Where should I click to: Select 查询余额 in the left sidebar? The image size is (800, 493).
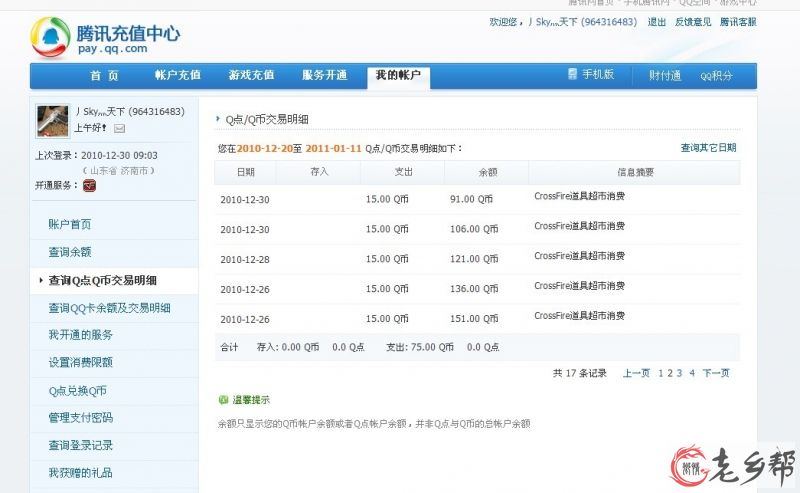pos(70,252)
